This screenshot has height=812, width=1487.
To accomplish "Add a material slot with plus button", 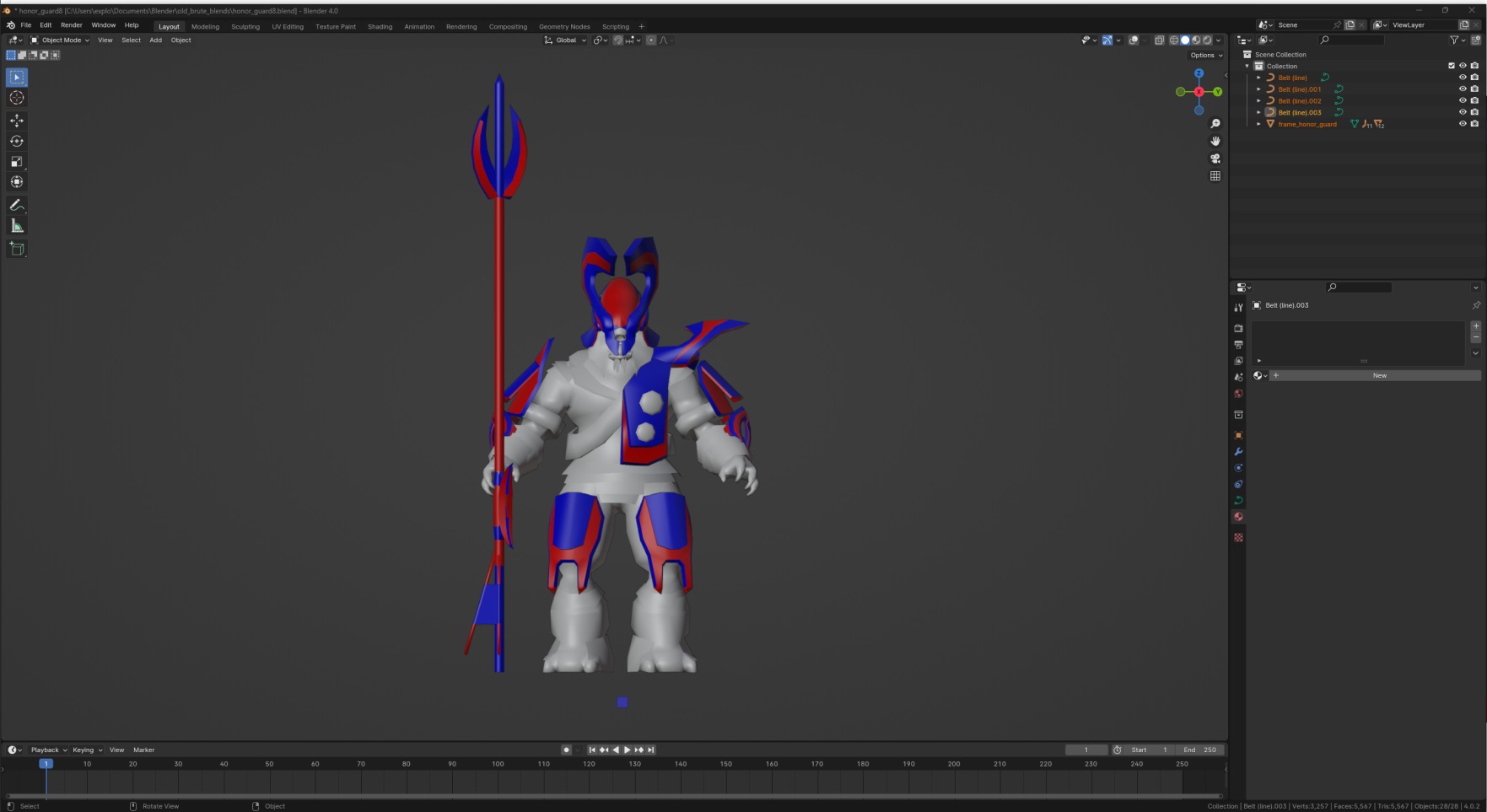I will [x=1475, y=325].
